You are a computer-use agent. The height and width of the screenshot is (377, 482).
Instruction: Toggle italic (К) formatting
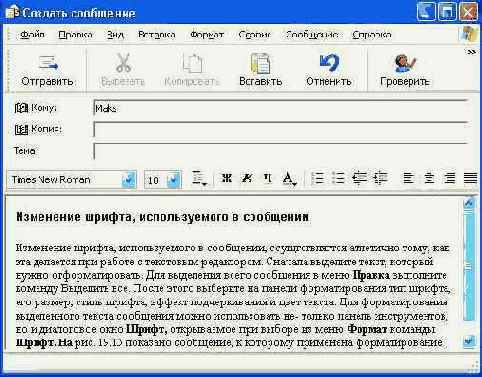(x=247, y=179)
